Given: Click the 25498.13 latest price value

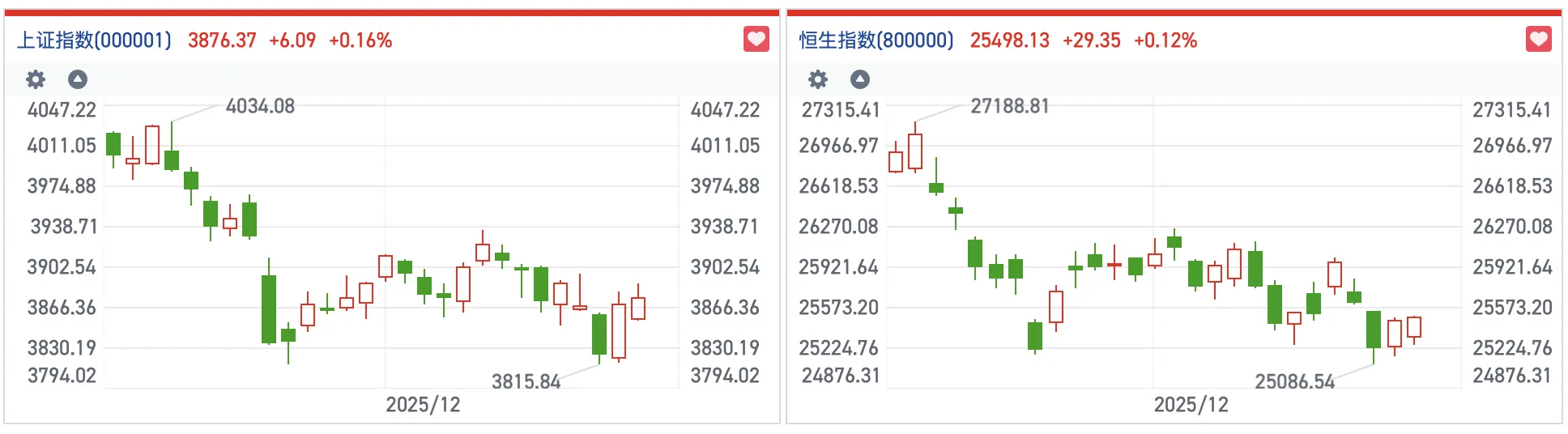Looking at the screenshot, I should [x=1009, y=40].
